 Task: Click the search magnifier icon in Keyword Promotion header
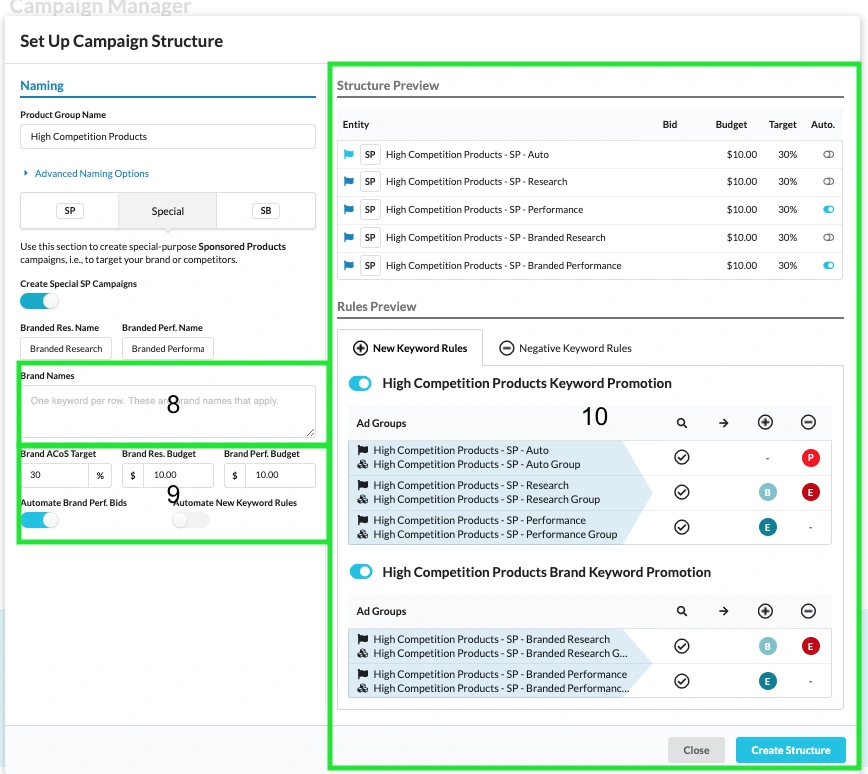pyautogui.click(x=682, y=423)
